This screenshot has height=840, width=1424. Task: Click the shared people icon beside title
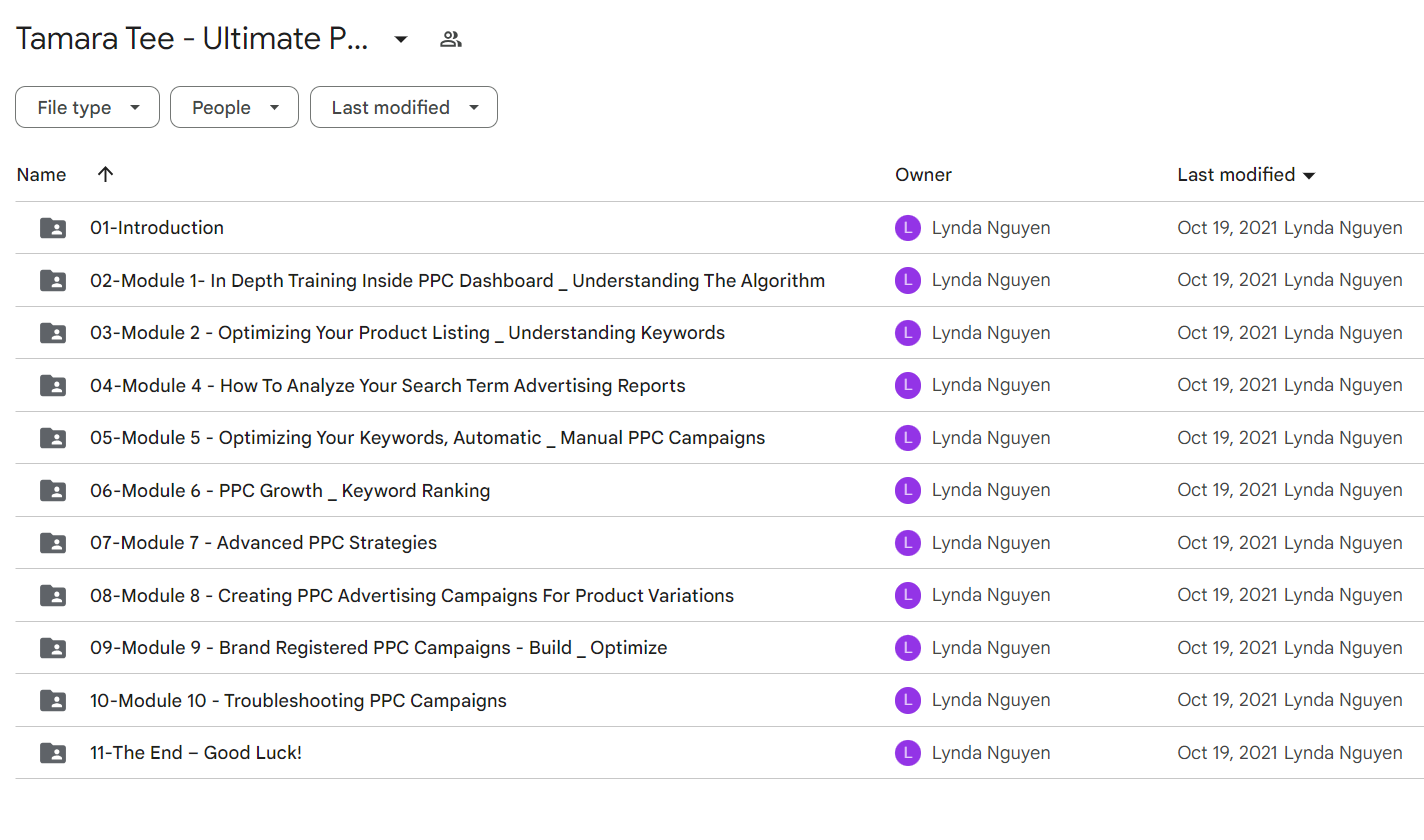[451, 40]
